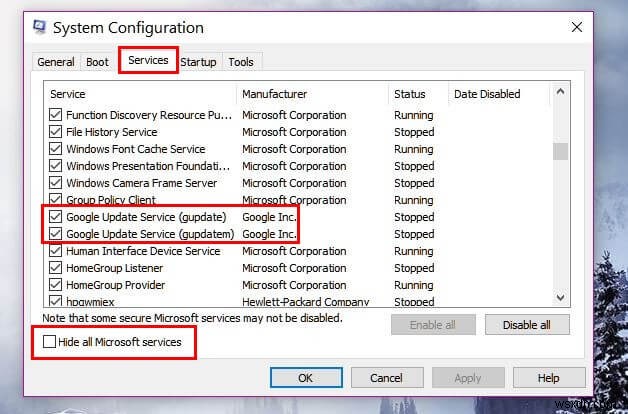This screenshot has width=628, height=414.
Task: Click the Cancel button
Action: point(386,378)
